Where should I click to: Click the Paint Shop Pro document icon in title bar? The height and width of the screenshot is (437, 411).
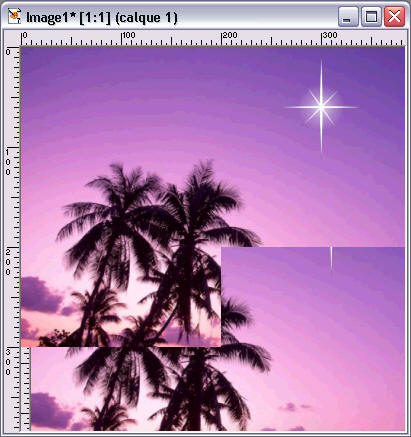[14, 17]
